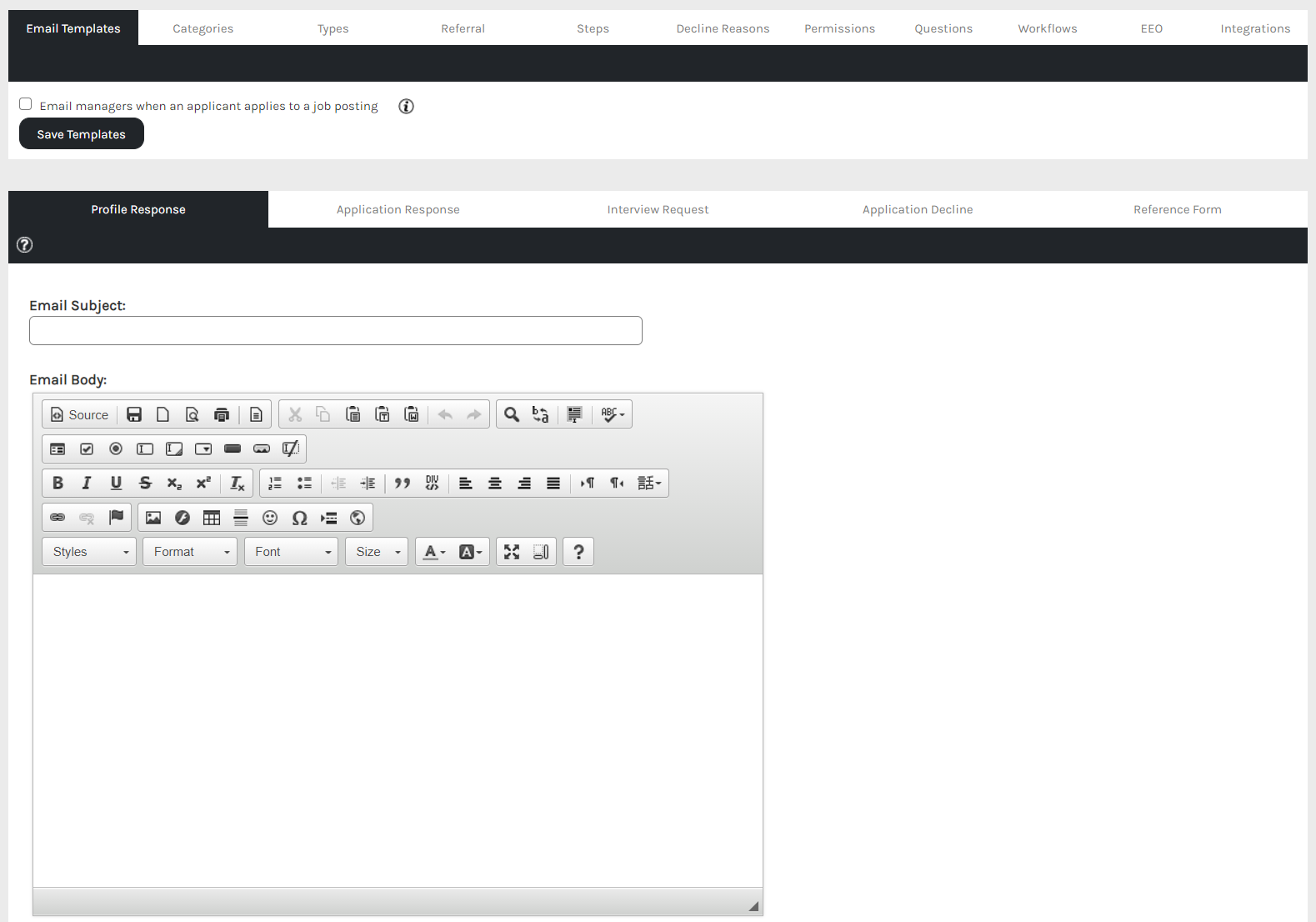Open the Styles dropdown
Screen dimensions: 1316x922
pyautogui.click(x=89, y=552)
